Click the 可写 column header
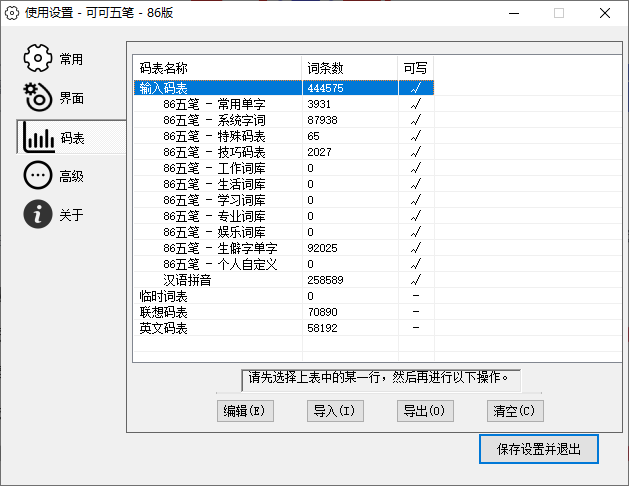 coord(416,68)
